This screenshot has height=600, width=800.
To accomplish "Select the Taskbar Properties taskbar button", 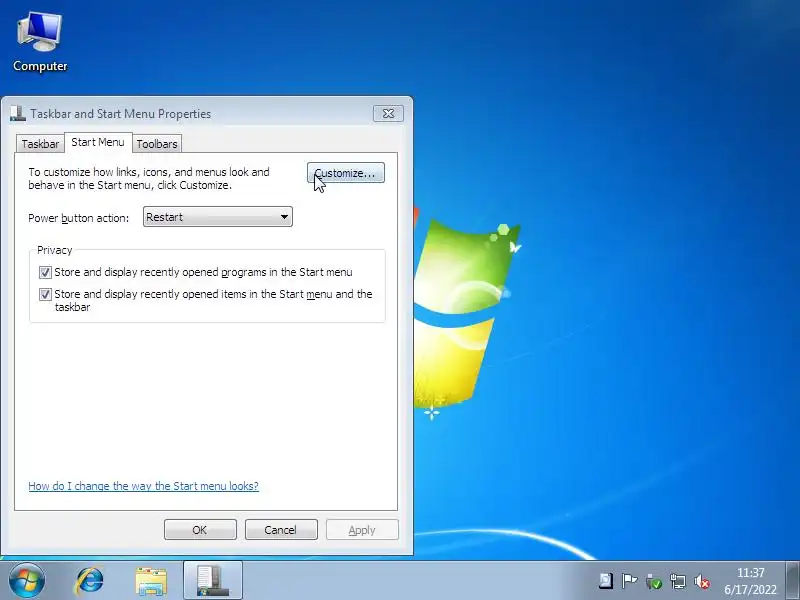I will pos(213,580).
